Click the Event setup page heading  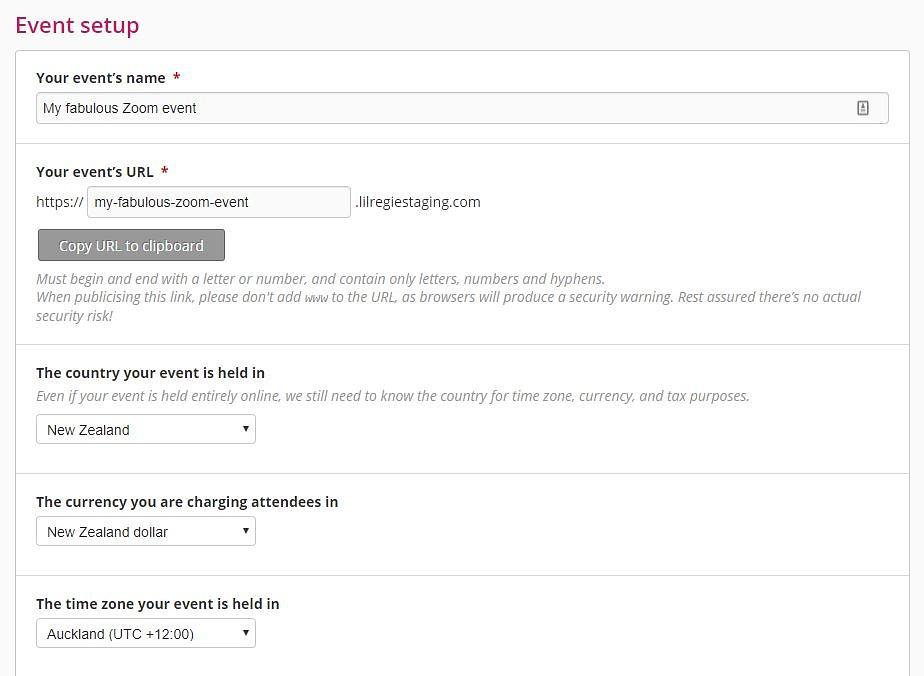tap(77, 25)
